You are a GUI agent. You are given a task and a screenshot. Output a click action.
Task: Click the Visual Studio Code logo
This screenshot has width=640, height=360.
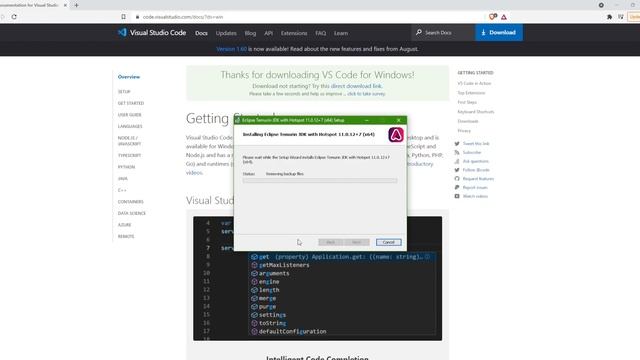(x=152, y=33)
